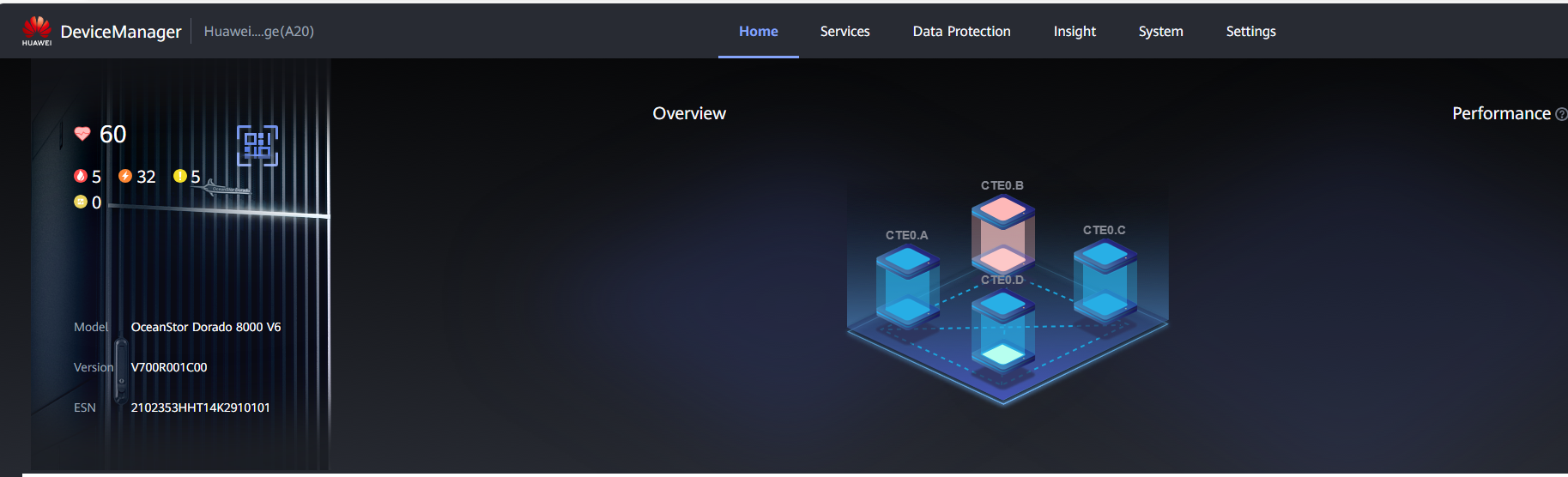Open the Settings menu
The height and width of the screenshot is (477, 1568).
(1250, 31)
